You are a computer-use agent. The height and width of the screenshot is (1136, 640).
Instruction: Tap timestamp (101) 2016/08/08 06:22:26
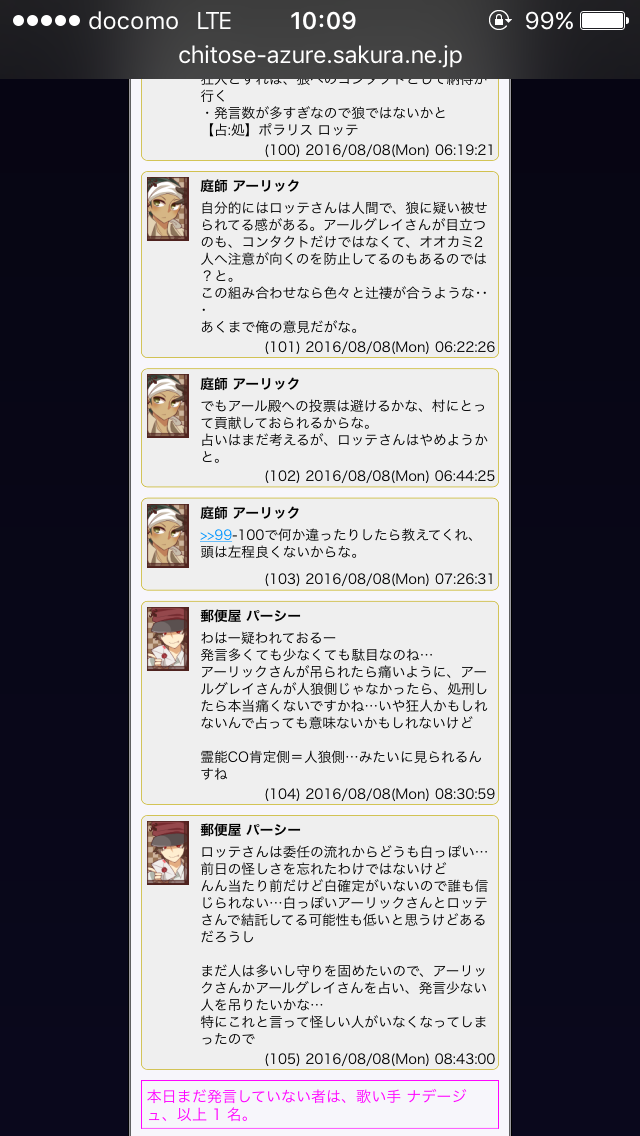point(380,347)
